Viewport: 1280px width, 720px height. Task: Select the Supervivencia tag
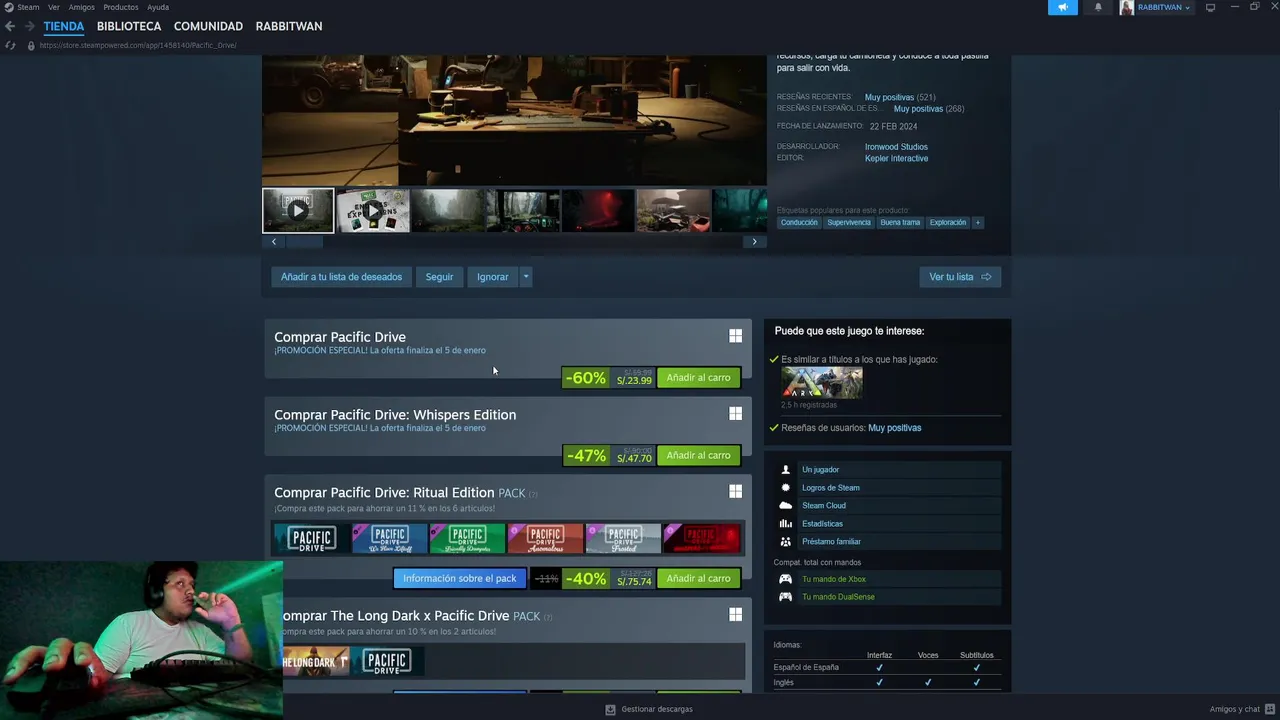849,222
